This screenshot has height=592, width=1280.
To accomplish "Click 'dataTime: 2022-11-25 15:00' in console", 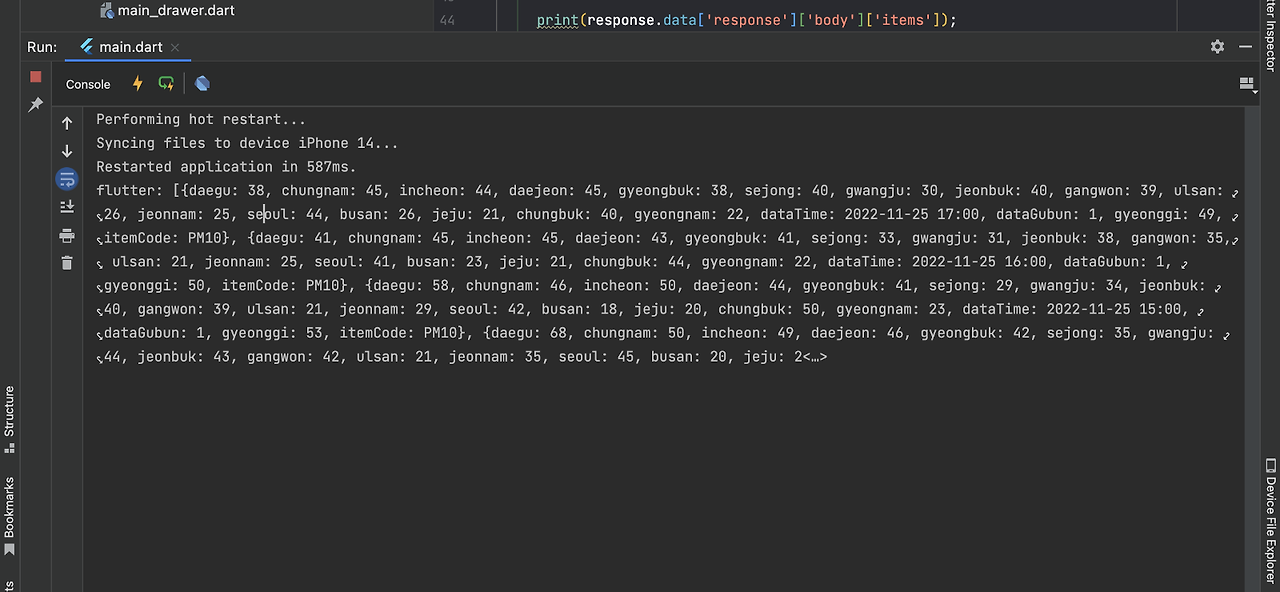I will point(1072,310).
